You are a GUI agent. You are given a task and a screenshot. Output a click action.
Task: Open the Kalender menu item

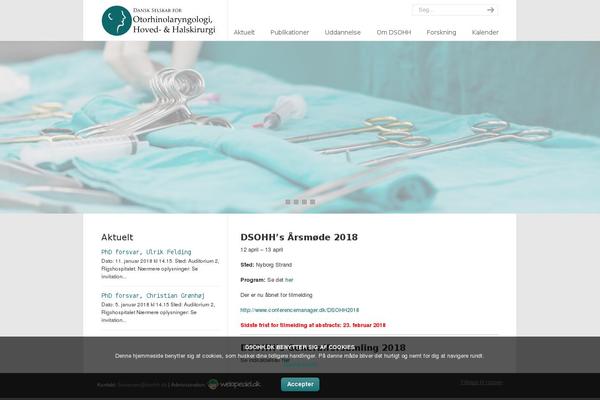(485, 33)
